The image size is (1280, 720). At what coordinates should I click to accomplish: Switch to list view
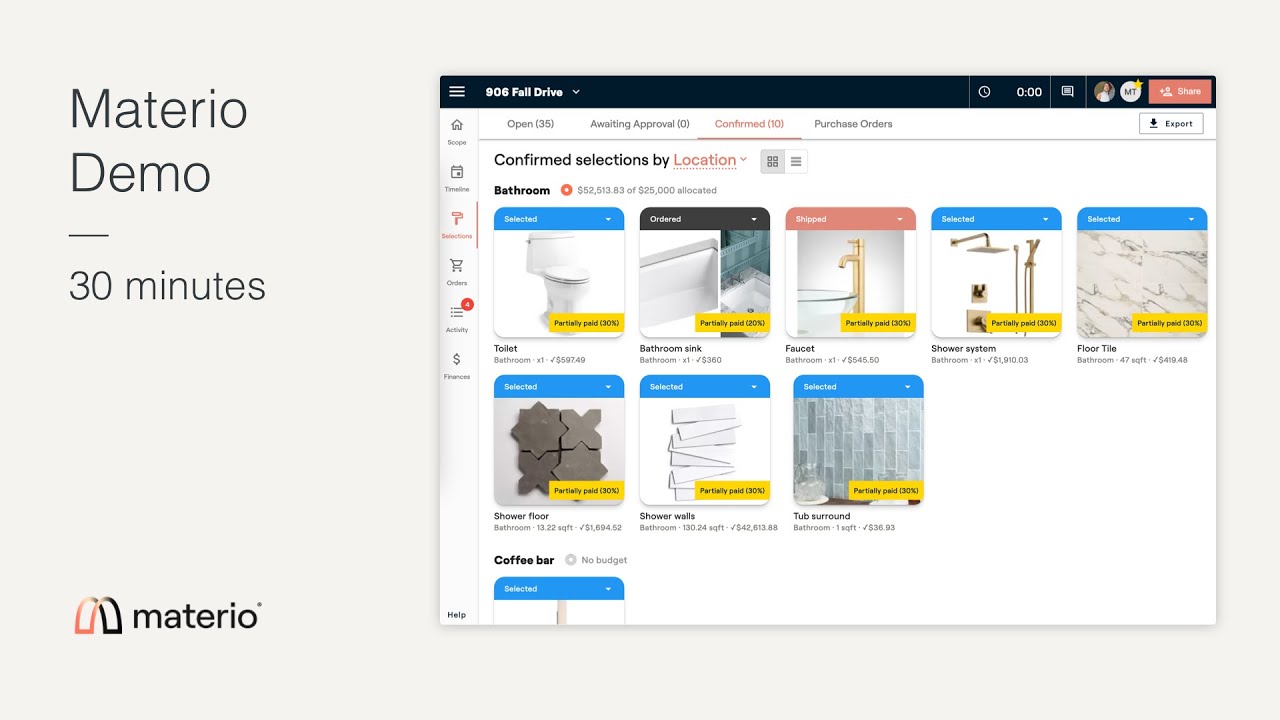point(796,161)
